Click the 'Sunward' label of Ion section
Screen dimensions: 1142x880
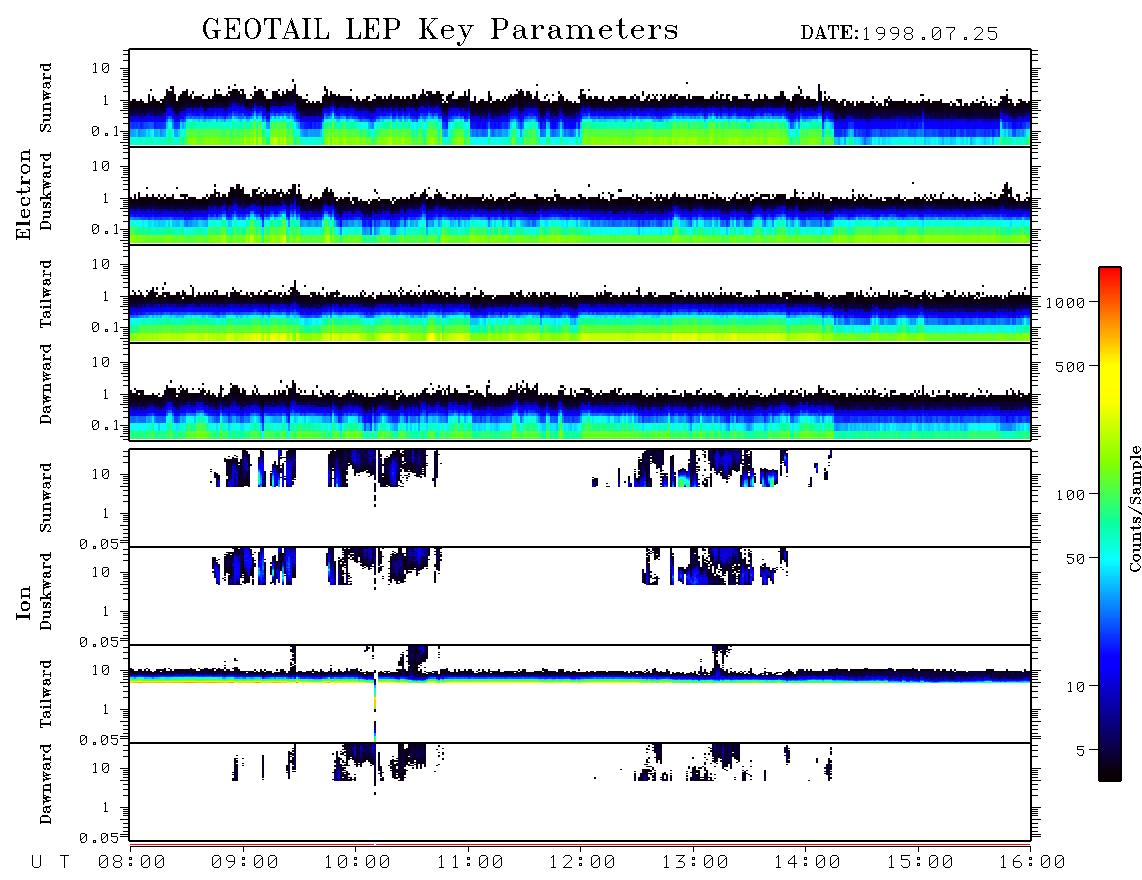click(46, 498)
